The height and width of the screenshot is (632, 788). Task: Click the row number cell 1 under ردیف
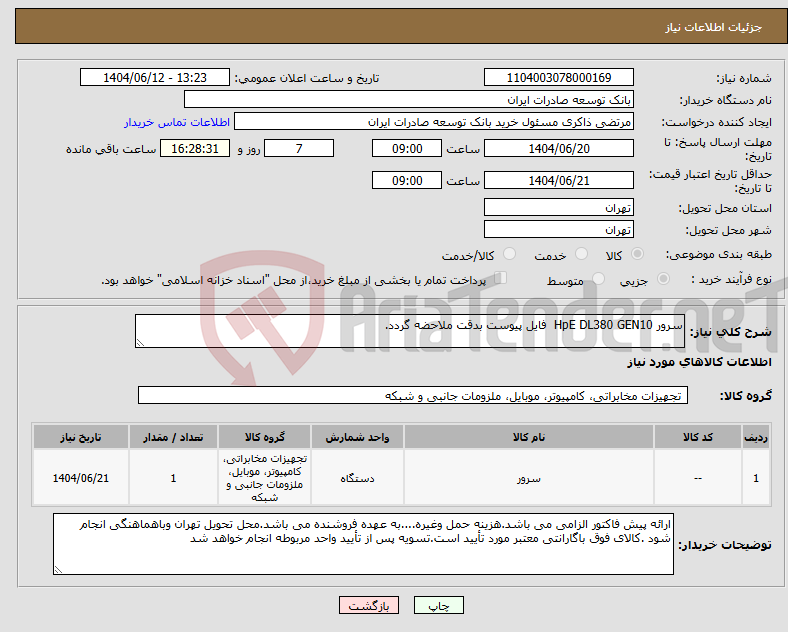[x=756, y=478]
